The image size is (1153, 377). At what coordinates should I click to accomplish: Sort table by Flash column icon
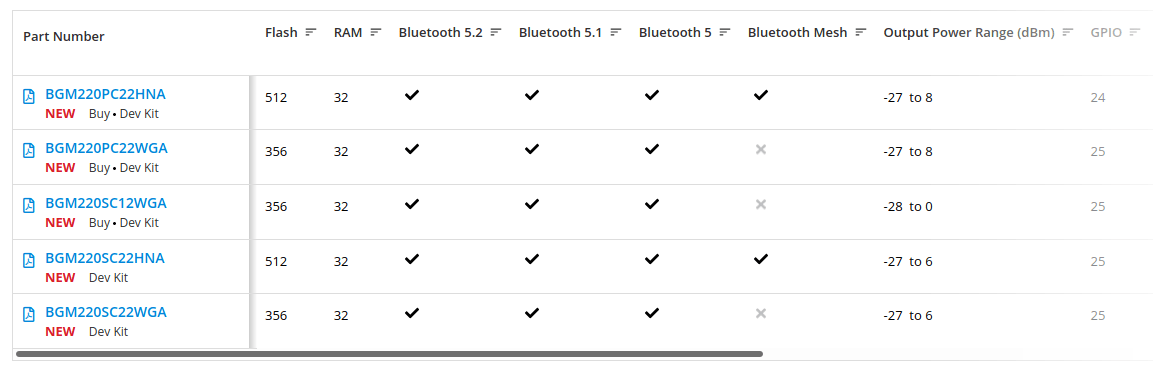(311, 32)
